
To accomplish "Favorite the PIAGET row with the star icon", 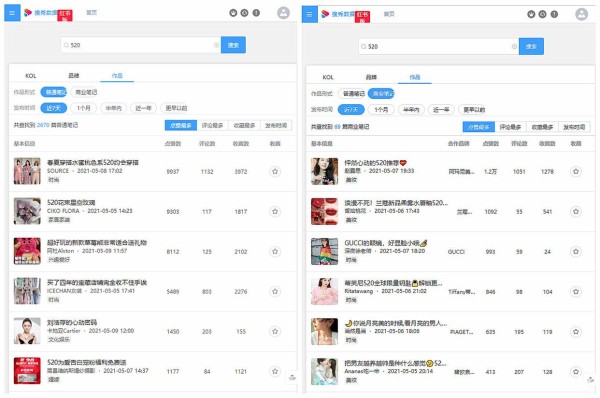I will [x=576, y=331].
